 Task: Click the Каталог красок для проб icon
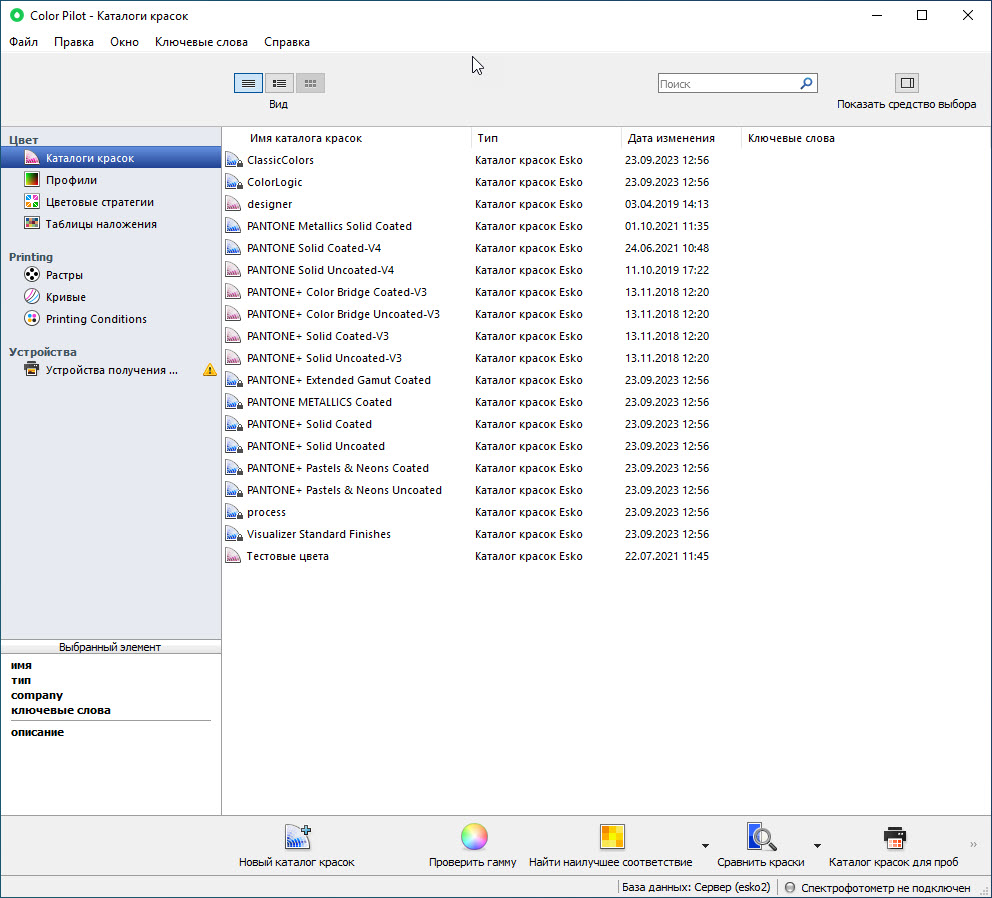click(x=895, y=837)
